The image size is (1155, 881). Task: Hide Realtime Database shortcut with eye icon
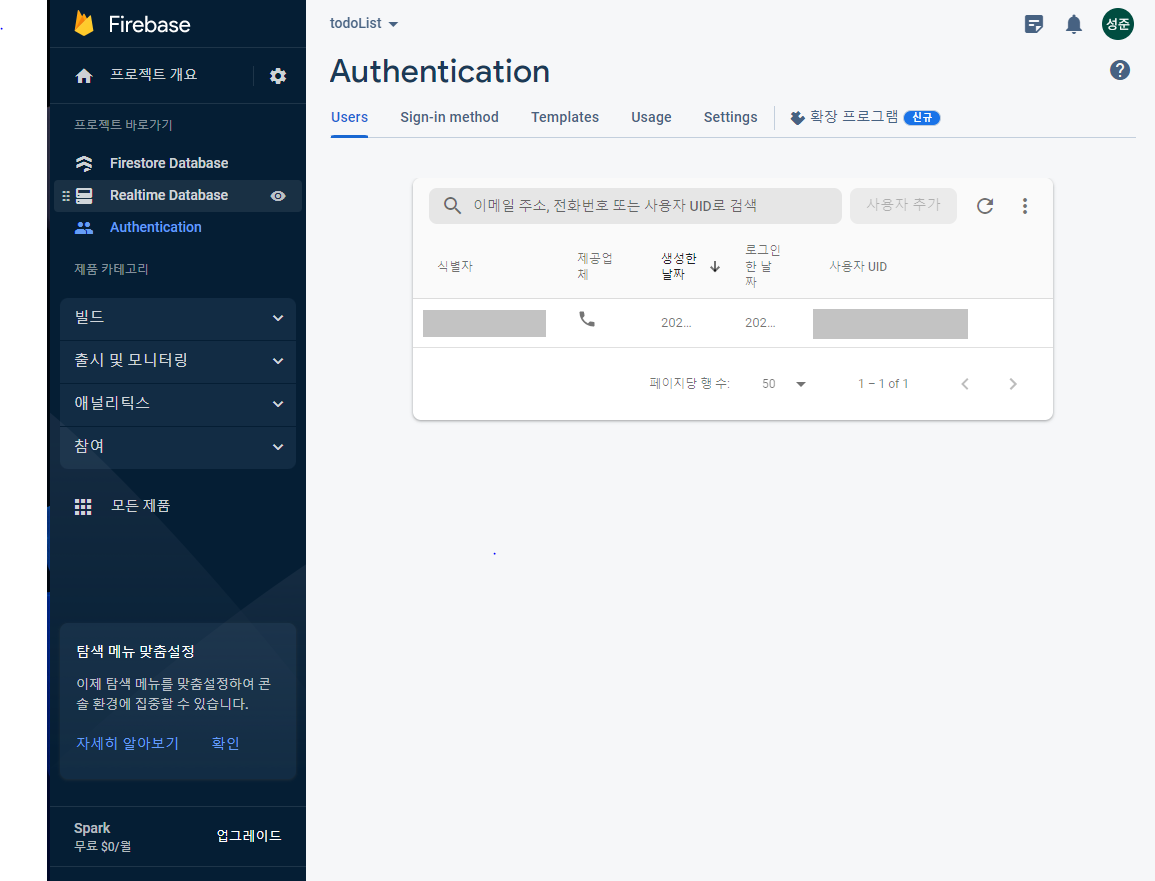[278, 196]
